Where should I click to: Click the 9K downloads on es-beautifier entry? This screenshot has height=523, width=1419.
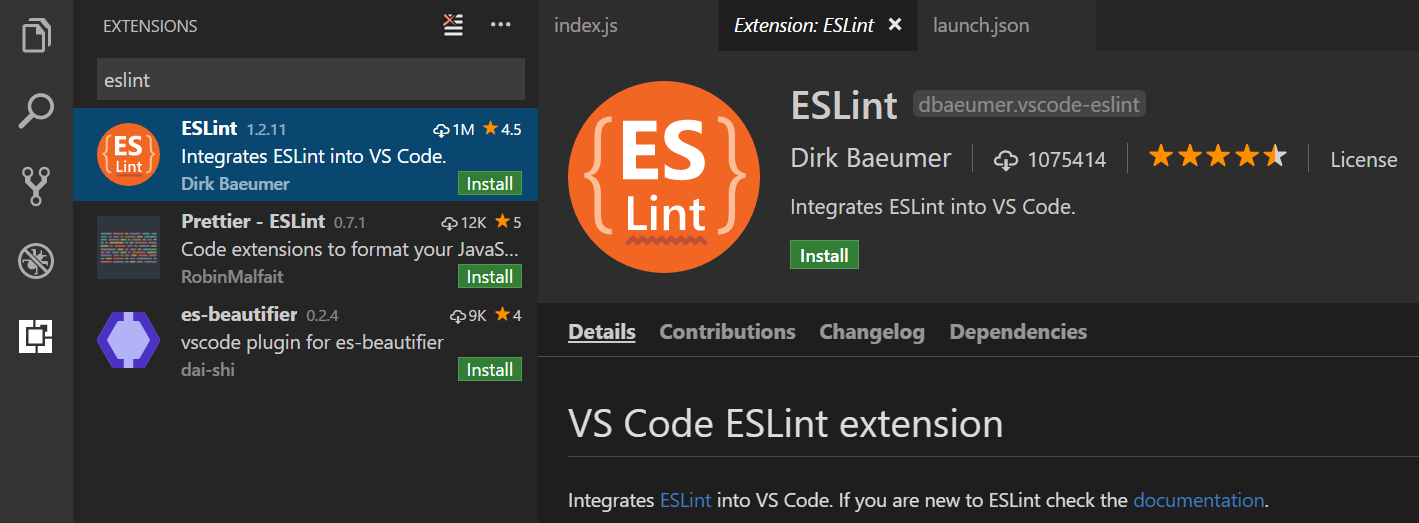468,315
